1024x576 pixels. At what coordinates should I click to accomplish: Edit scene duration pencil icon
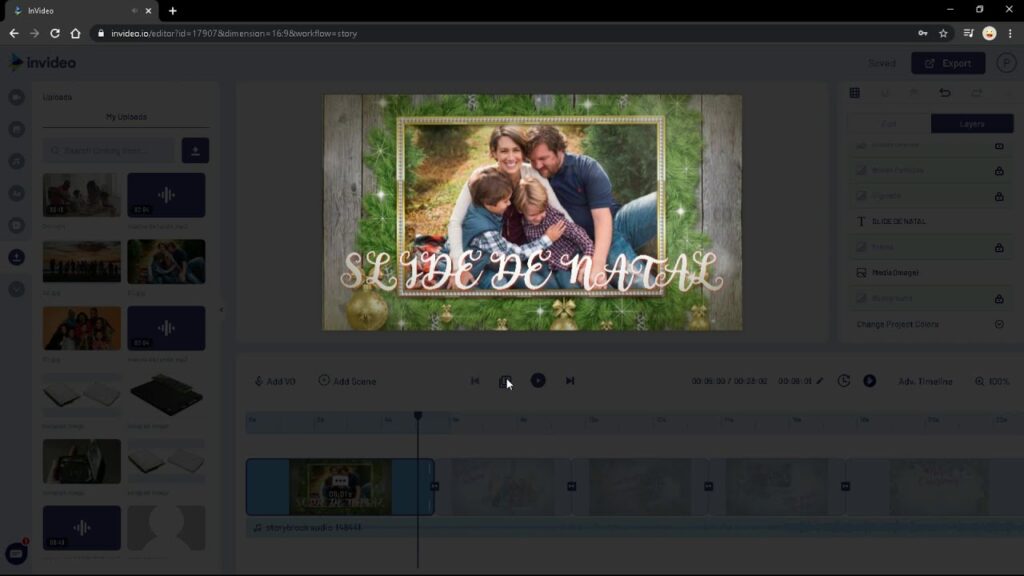tap(820, 381)
